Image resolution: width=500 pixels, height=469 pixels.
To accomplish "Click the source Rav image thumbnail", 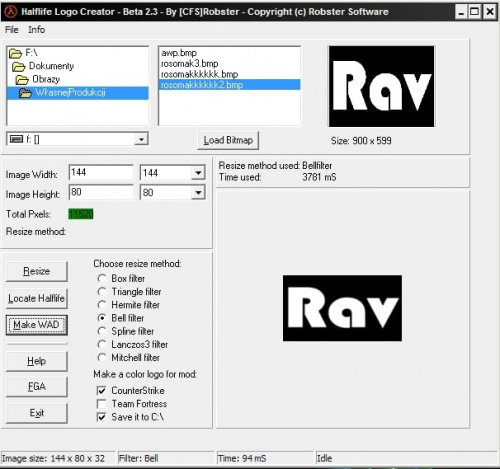I will click(x=382, y=86).
